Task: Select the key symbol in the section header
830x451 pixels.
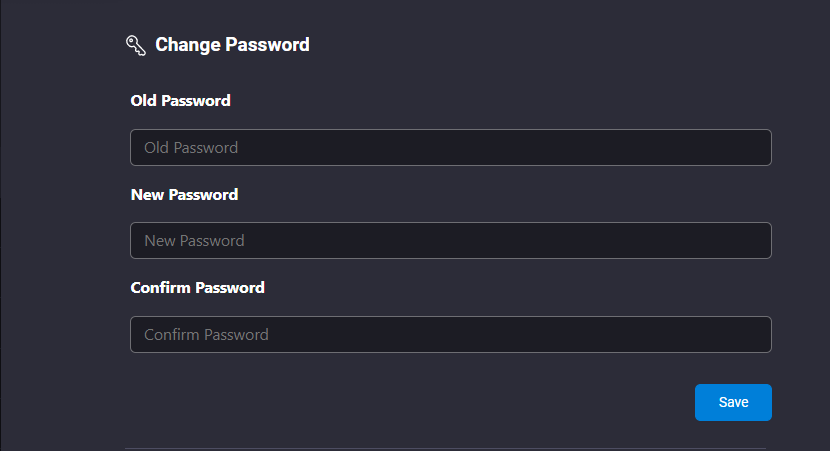Action: [x=136, y=46]
